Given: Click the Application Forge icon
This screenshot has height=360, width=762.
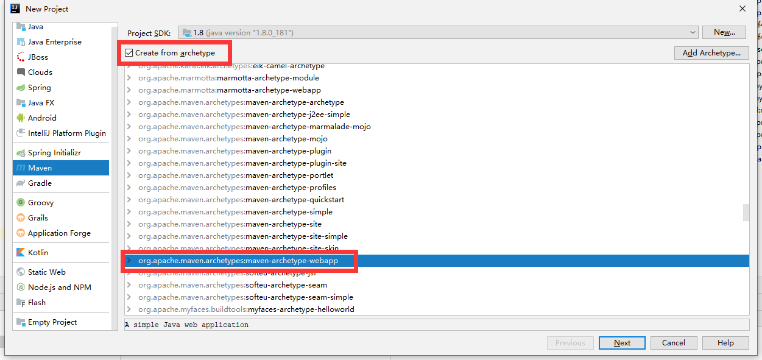Looking at the screenshot, I should [x=20, y=233].
